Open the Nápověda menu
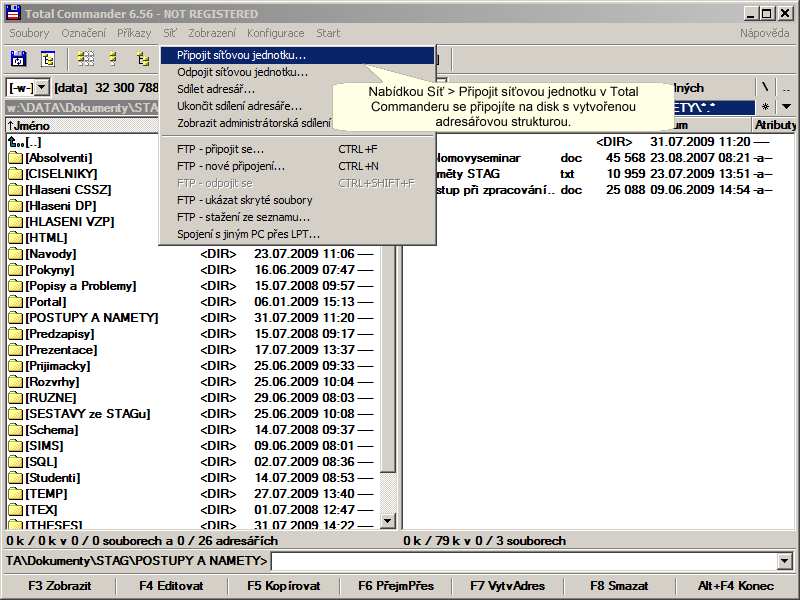The image size is (800, 600). click(764, 33)
